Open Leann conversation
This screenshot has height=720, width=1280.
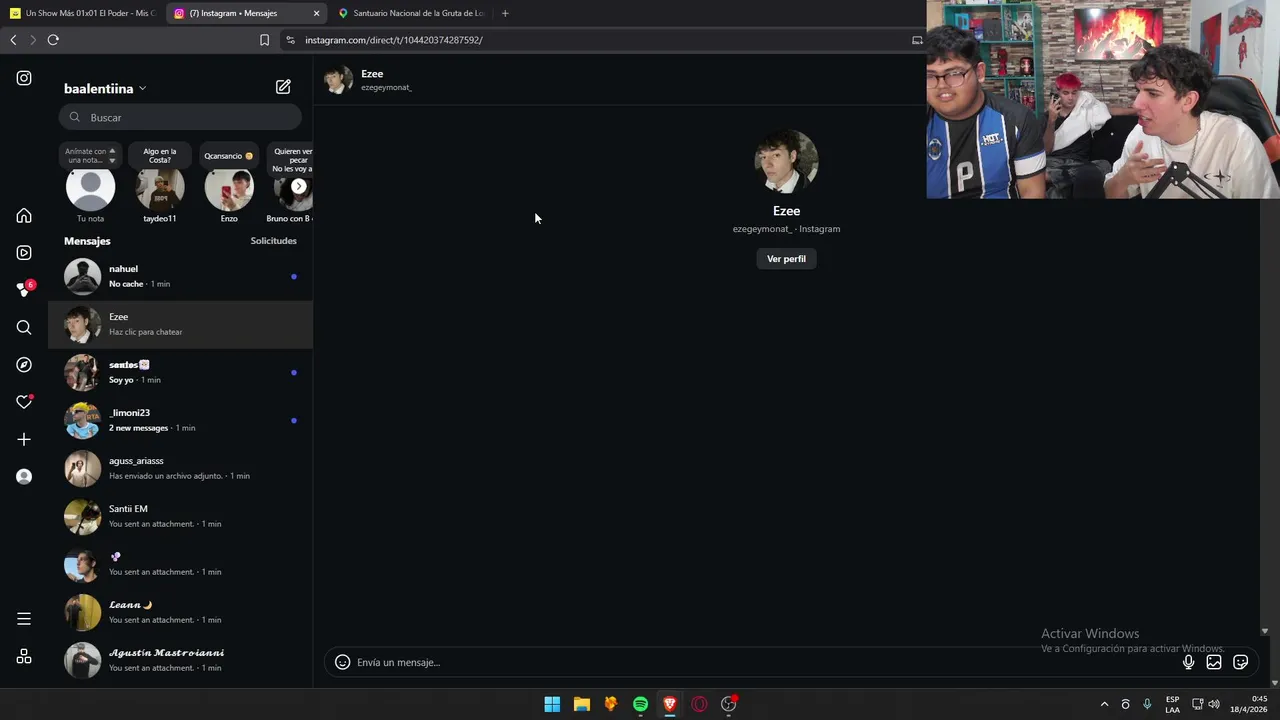click(180, 613)
